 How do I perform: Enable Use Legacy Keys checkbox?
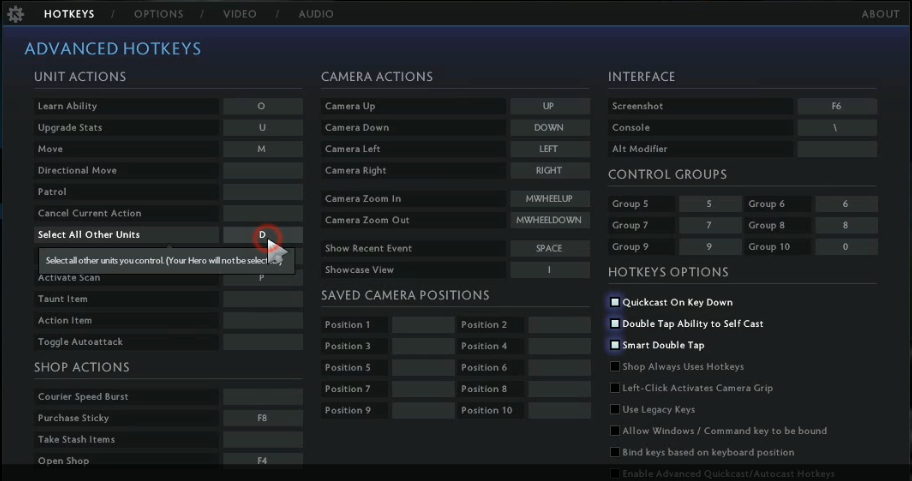coord(615,409)
